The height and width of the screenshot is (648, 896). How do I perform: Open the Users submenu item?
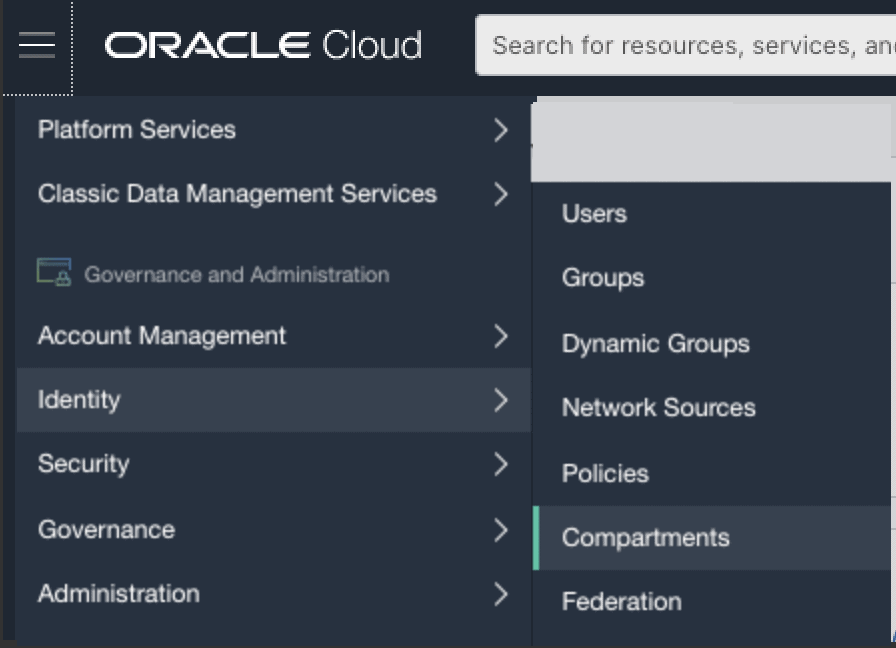[x=594, y=214]
